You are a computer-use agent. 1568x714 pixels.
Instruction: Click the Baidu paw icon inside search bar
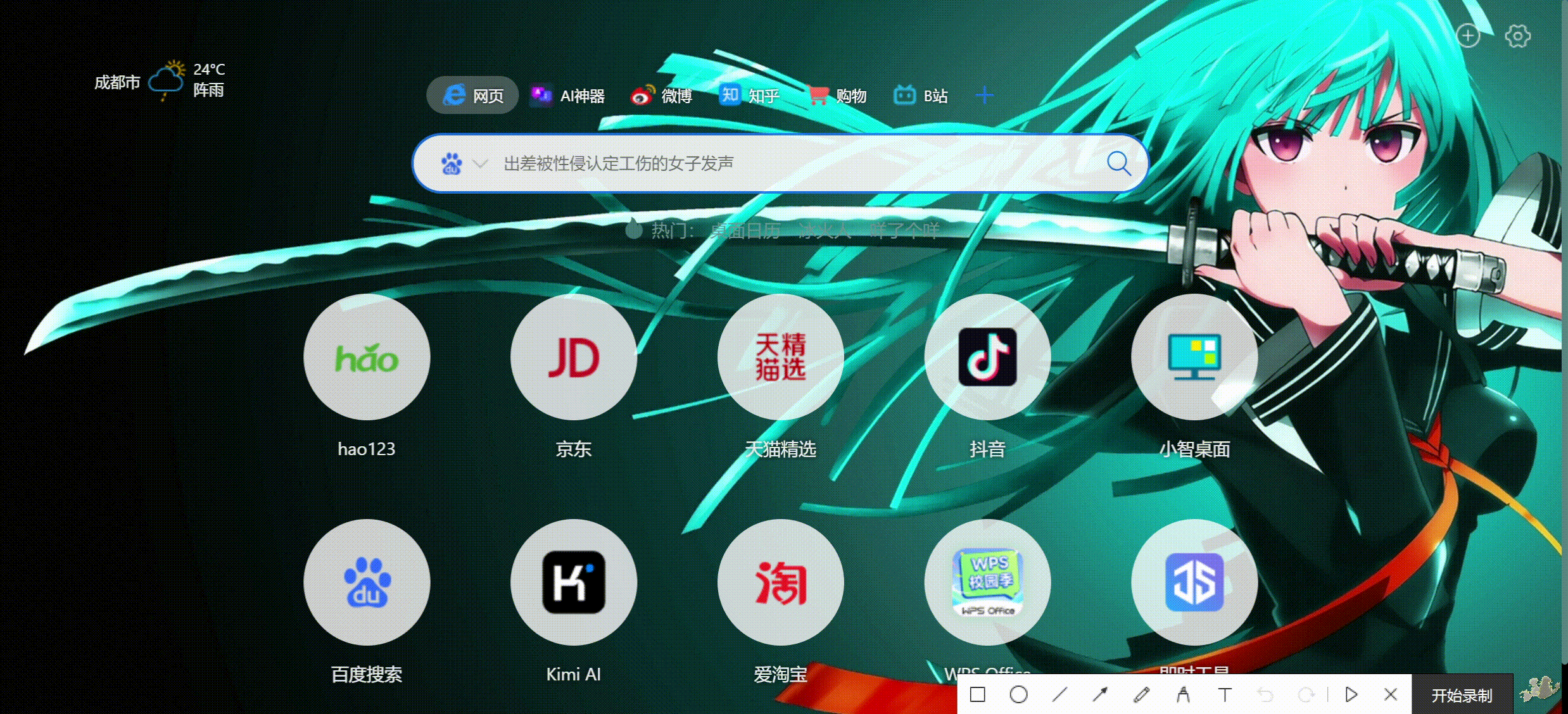coord(452,163)
